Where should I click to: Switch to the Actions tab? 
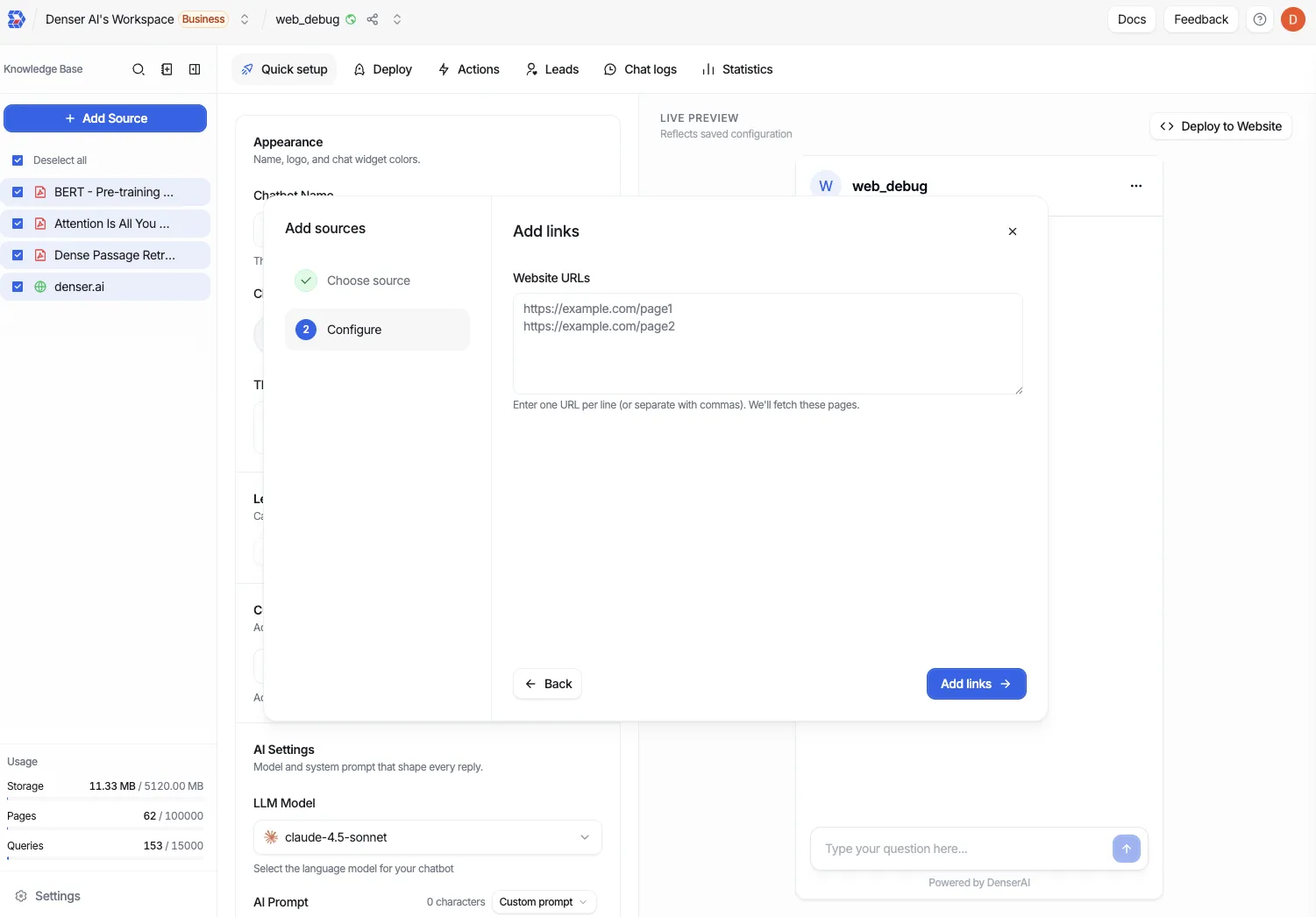tap(469, 69)
